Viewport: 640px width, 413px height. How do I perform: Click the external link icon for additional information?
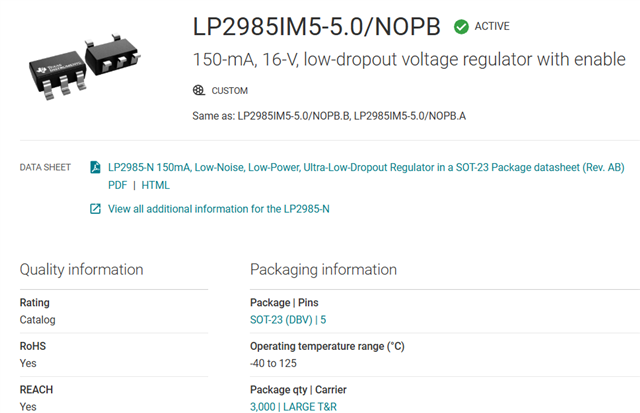tap(95, 209)
